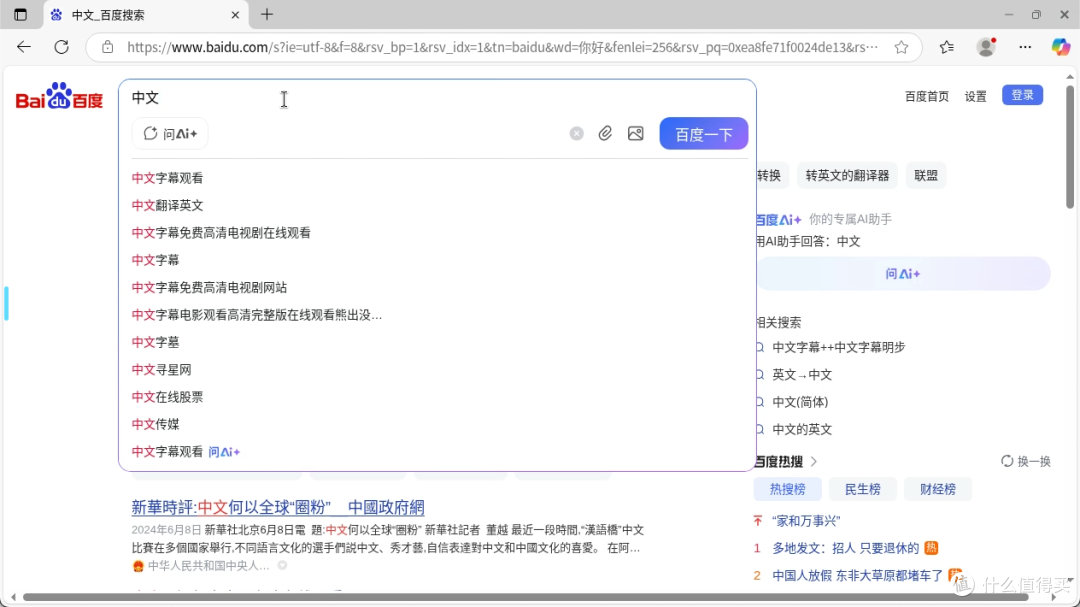Open a new browser tab

[266, 14]
